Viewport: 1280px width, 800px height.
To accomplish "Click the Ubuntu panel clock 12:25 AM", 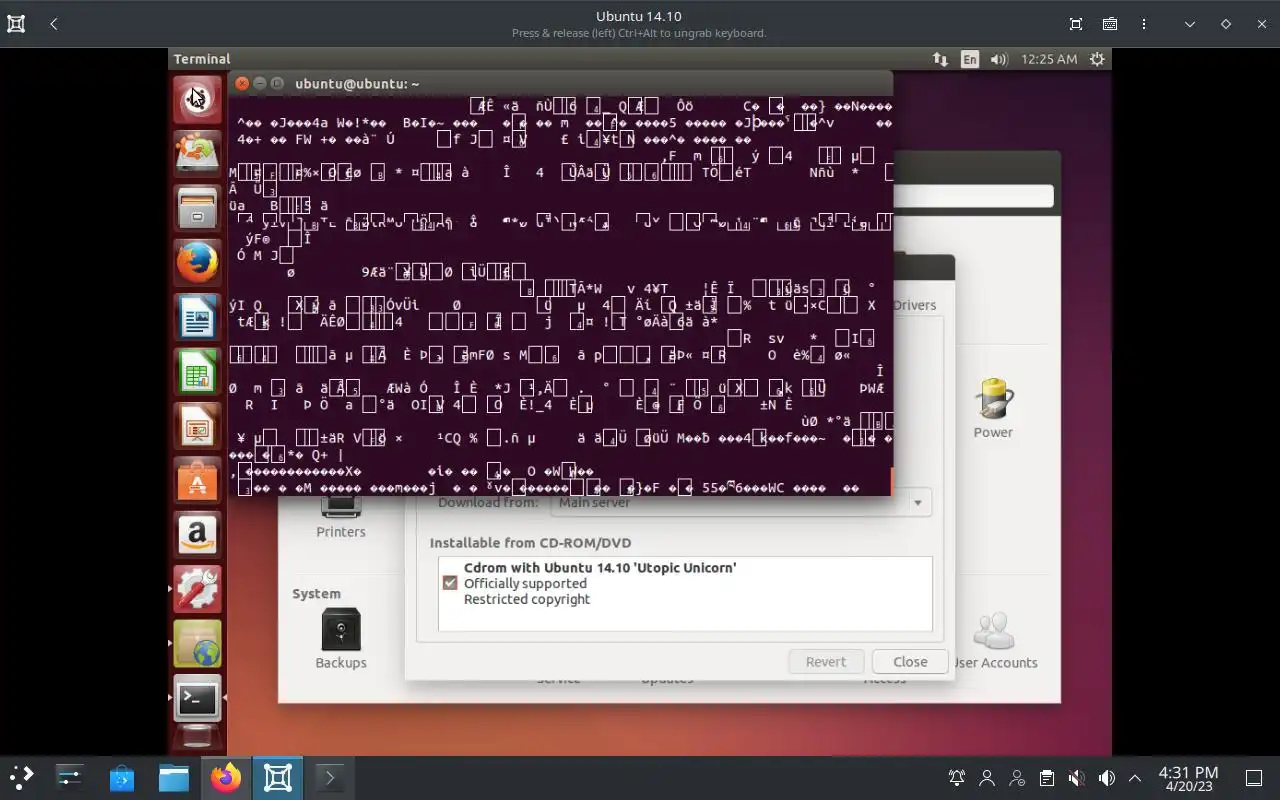I will (x=1049, y=59).
